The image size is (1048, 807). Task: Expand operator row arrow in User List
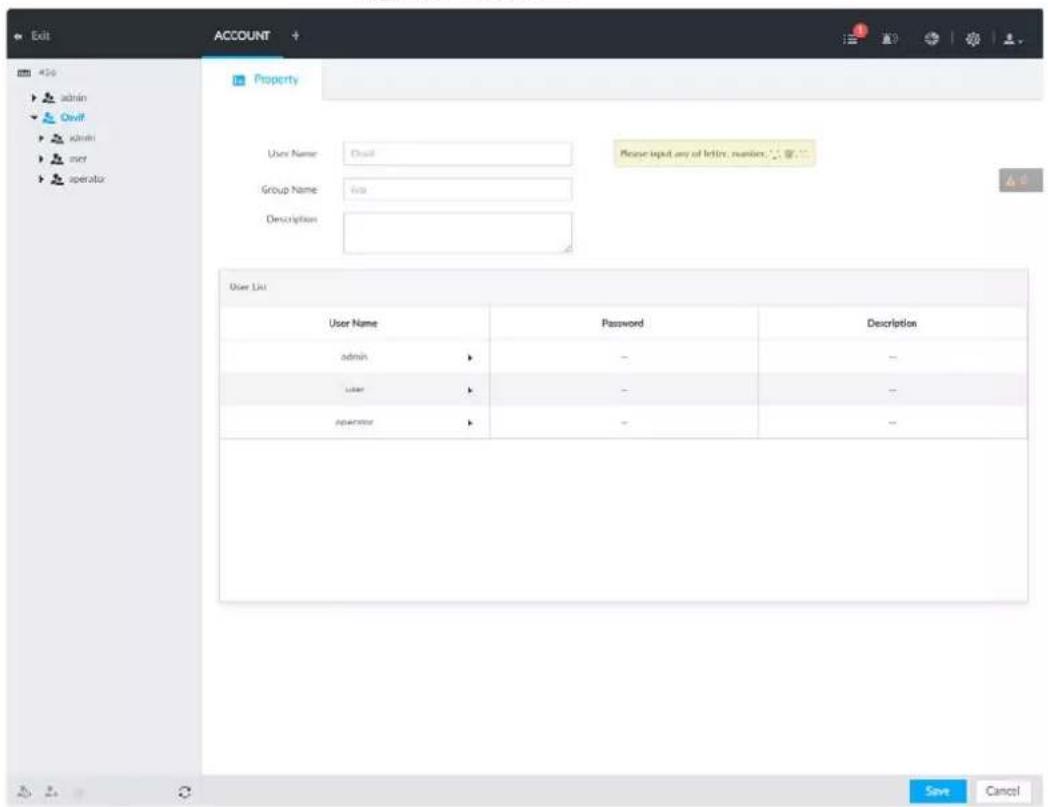coord(470,423)
